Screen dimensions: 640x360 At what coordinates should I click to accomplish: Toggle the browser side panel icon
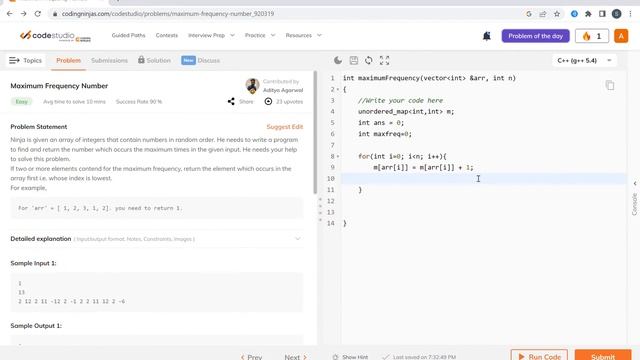(x=602, y=14)
